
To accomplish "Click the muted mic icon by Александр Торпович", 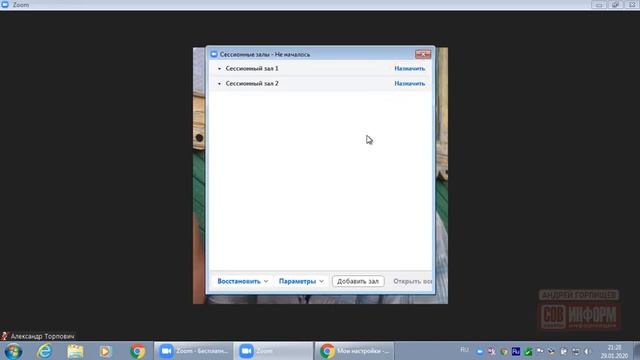I will pyautogui.click(x=4, y=336).
